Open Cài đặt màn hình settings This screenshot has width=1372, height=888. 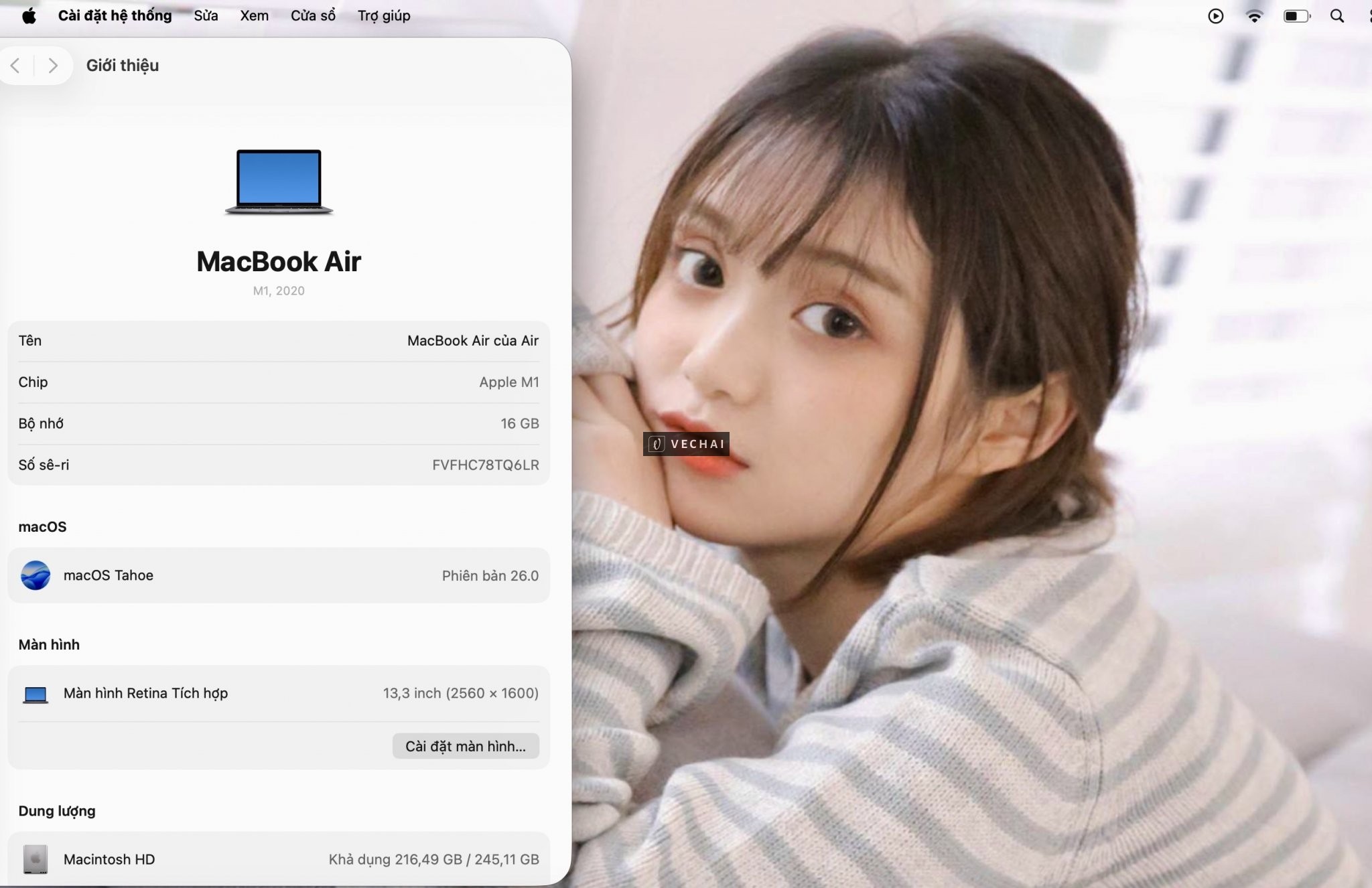(466, 746)
